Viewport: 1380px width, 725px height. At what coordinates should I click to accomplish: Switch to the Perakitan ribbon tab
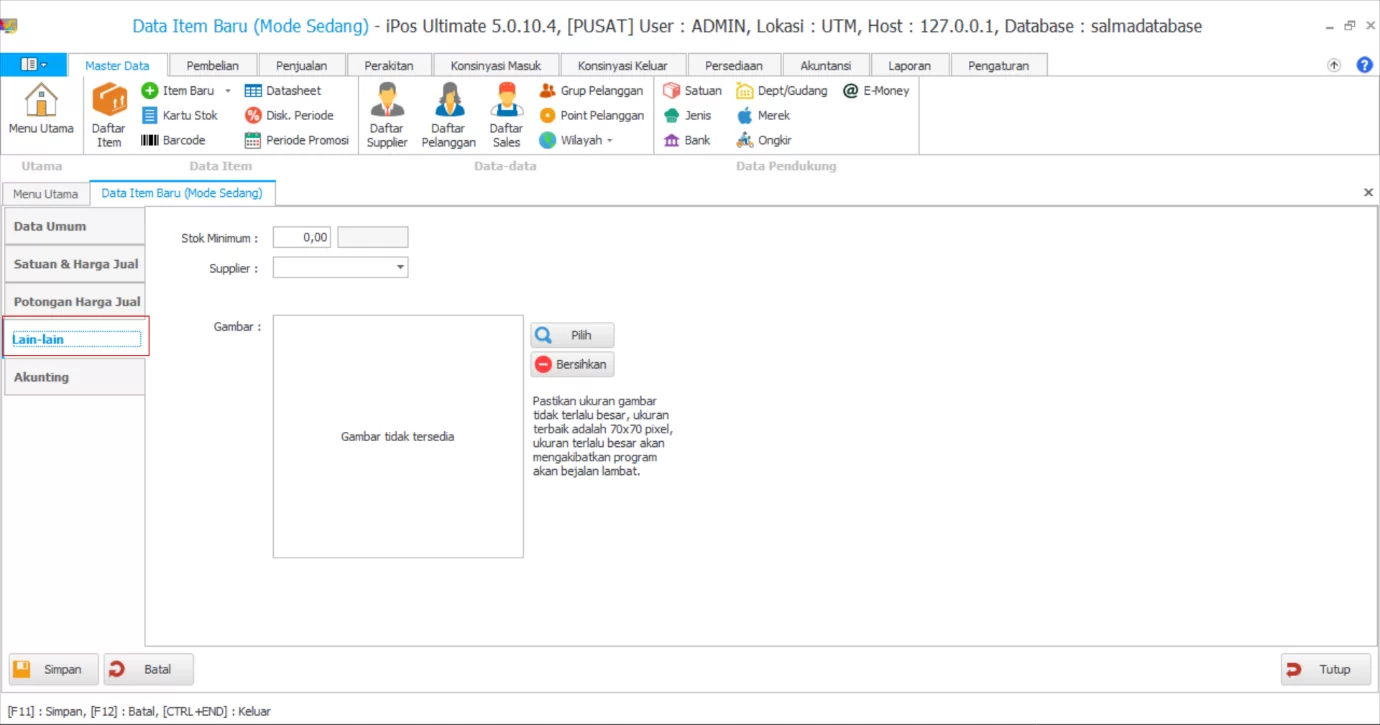pyautogui.click(x=389, y=65)
